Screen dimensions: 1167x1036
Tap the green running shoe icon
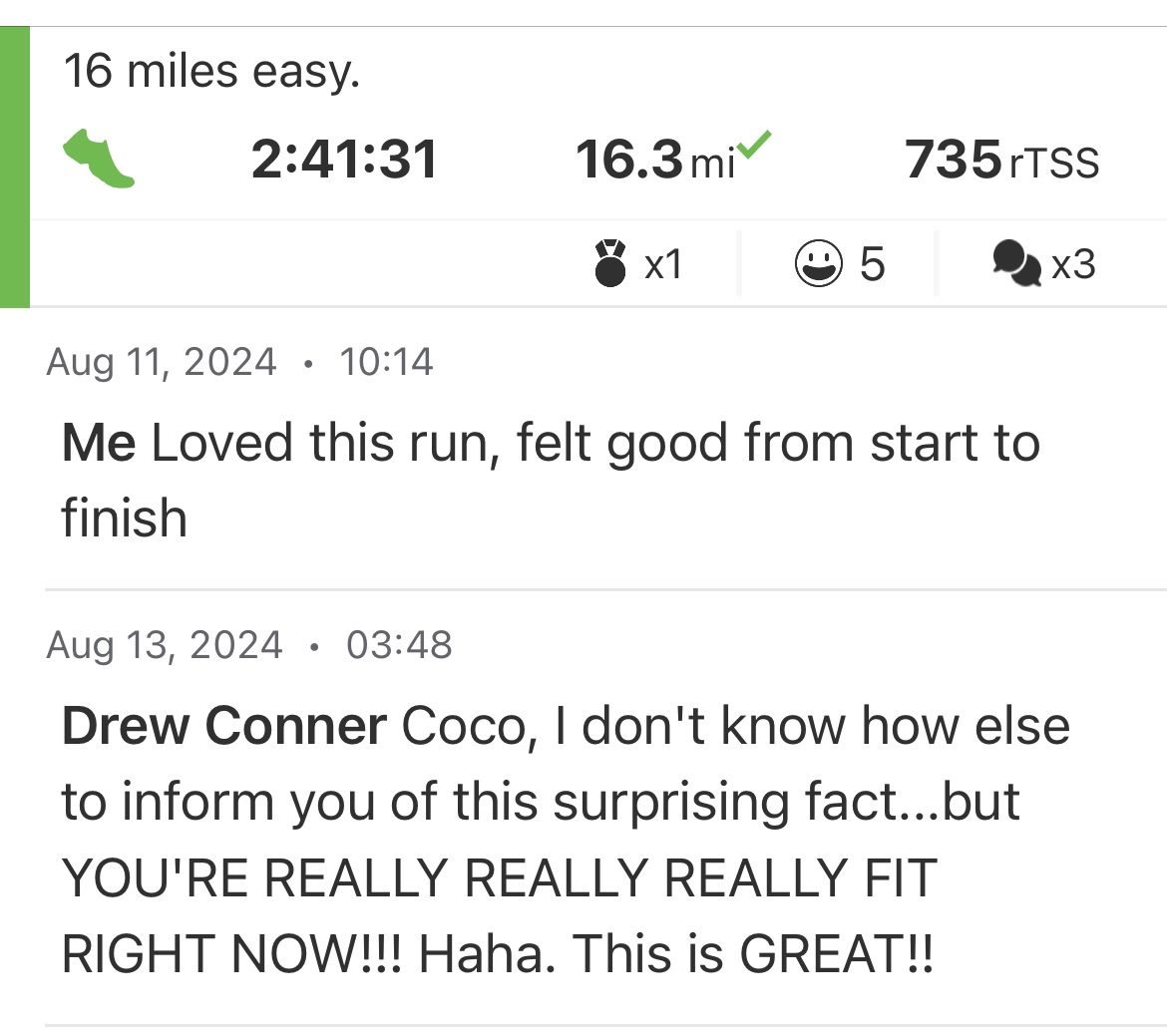pyautogui.click(x=98, y=162)
